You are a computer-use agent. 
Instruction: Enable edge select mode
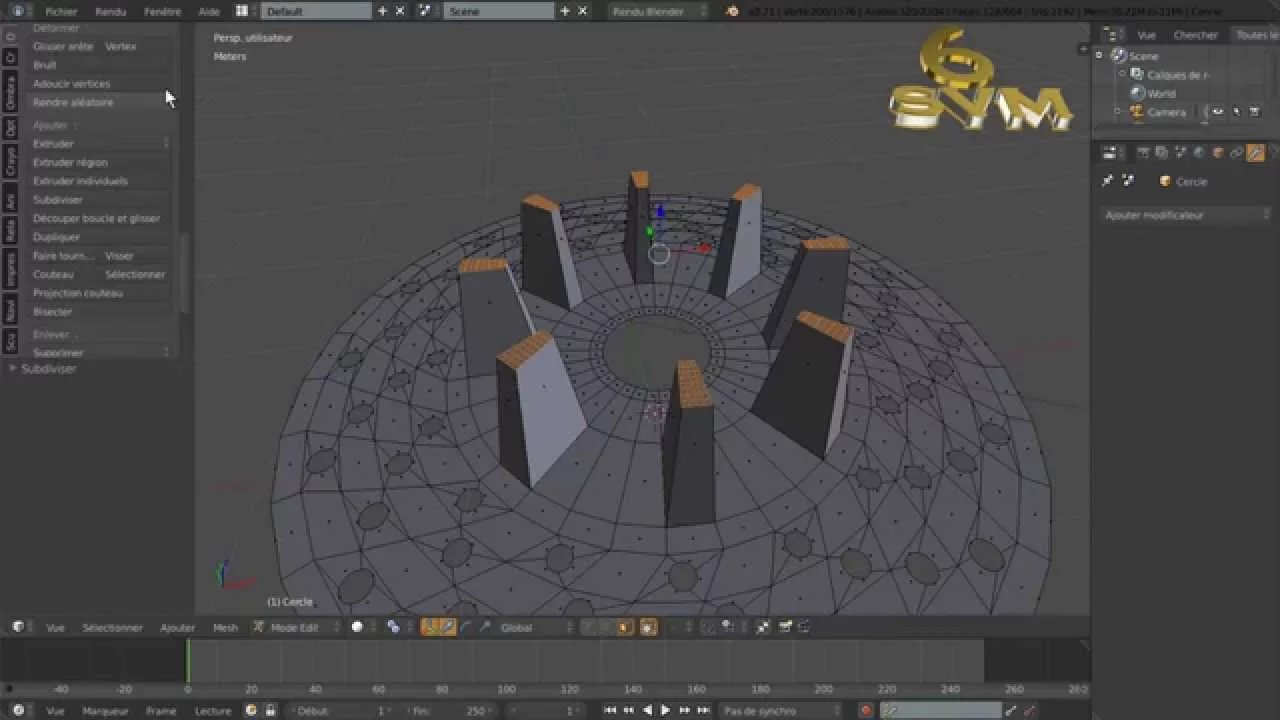607,627
